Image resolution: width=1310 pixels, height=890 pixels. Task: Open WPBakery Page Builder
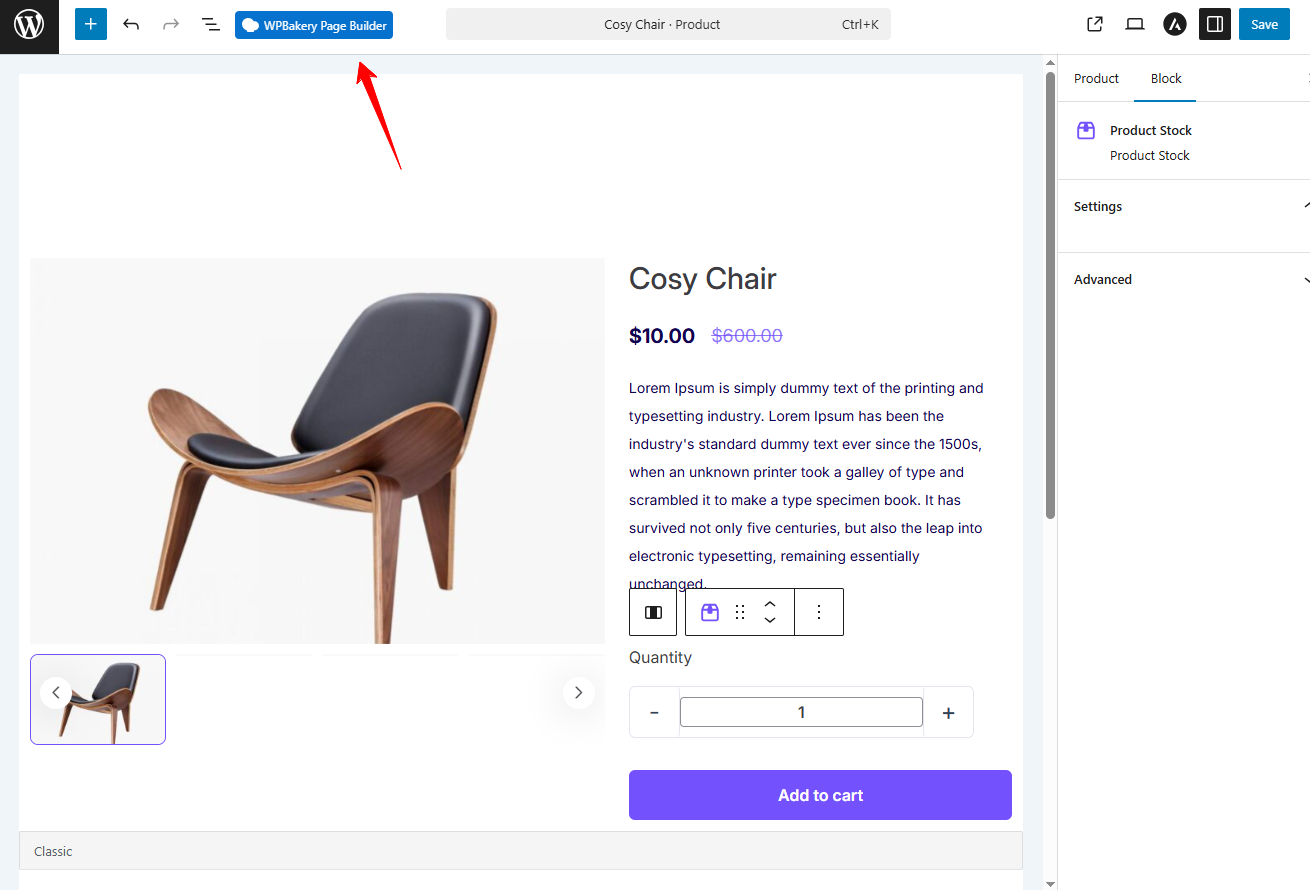point(314,25)
